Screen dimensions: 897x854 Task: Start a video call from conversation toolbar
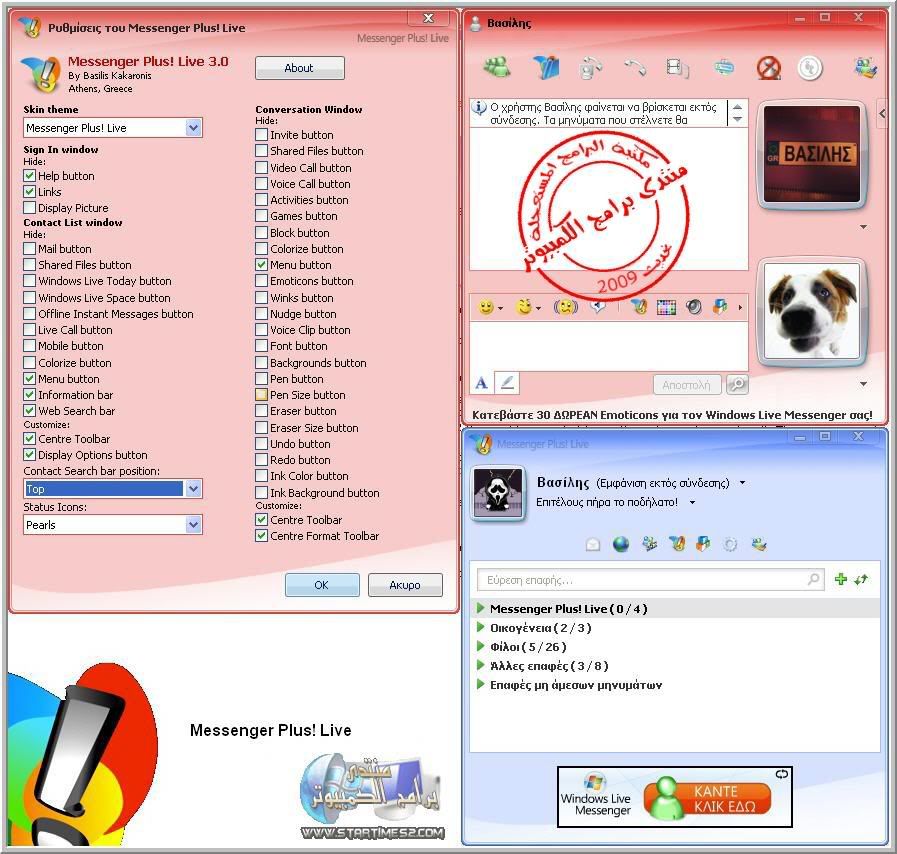click(x=590, y=68)
